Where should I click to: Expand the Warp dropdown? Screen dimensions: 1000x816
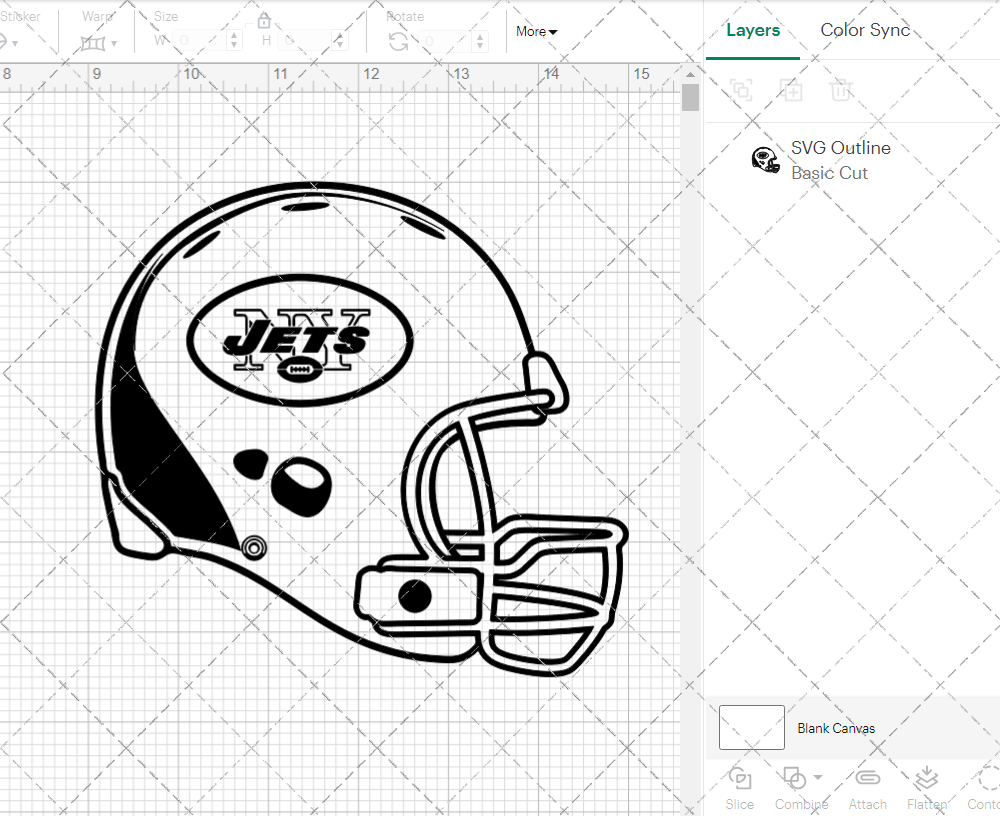(99, 43)
